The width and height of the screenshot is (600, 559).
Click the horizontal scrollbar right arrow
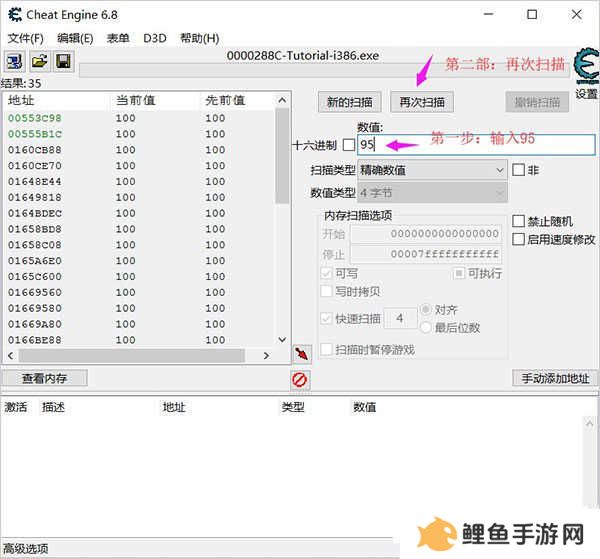[266, 355]
